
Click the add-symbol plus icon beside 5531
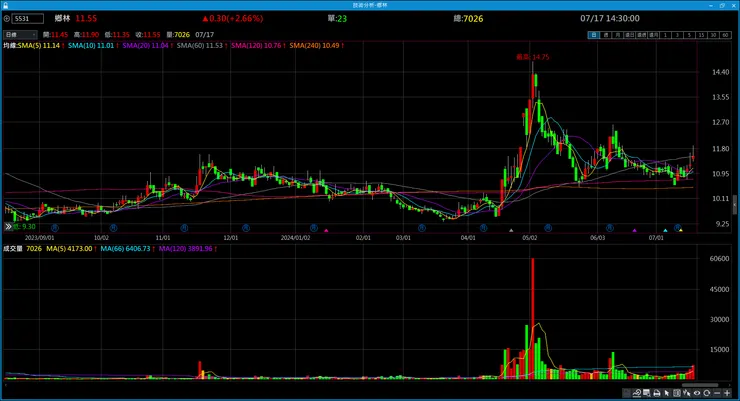point(7,19)
